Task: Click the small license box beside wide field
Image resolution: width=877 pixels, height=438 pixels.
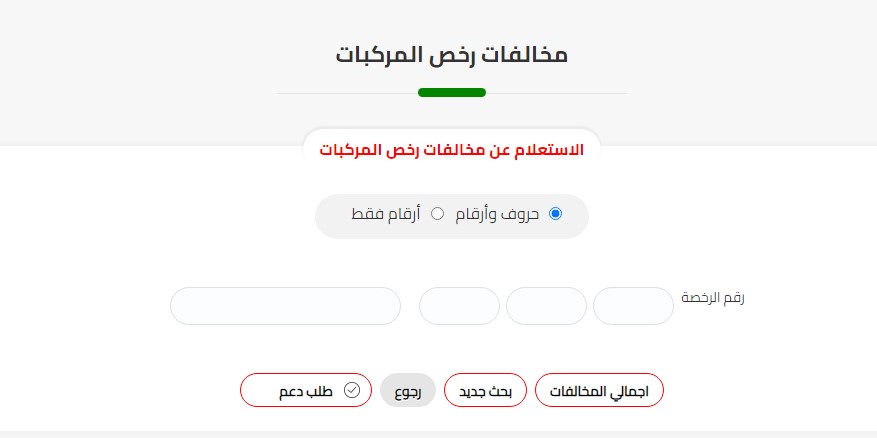Action: (459, 306)
